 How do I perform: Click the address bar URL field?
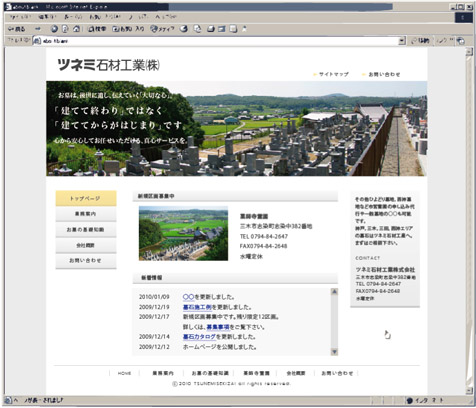(220, 41)
